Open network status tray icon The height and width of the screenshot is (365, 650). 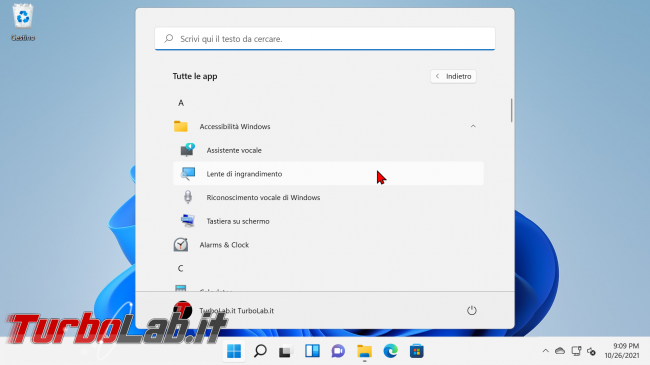576,351
